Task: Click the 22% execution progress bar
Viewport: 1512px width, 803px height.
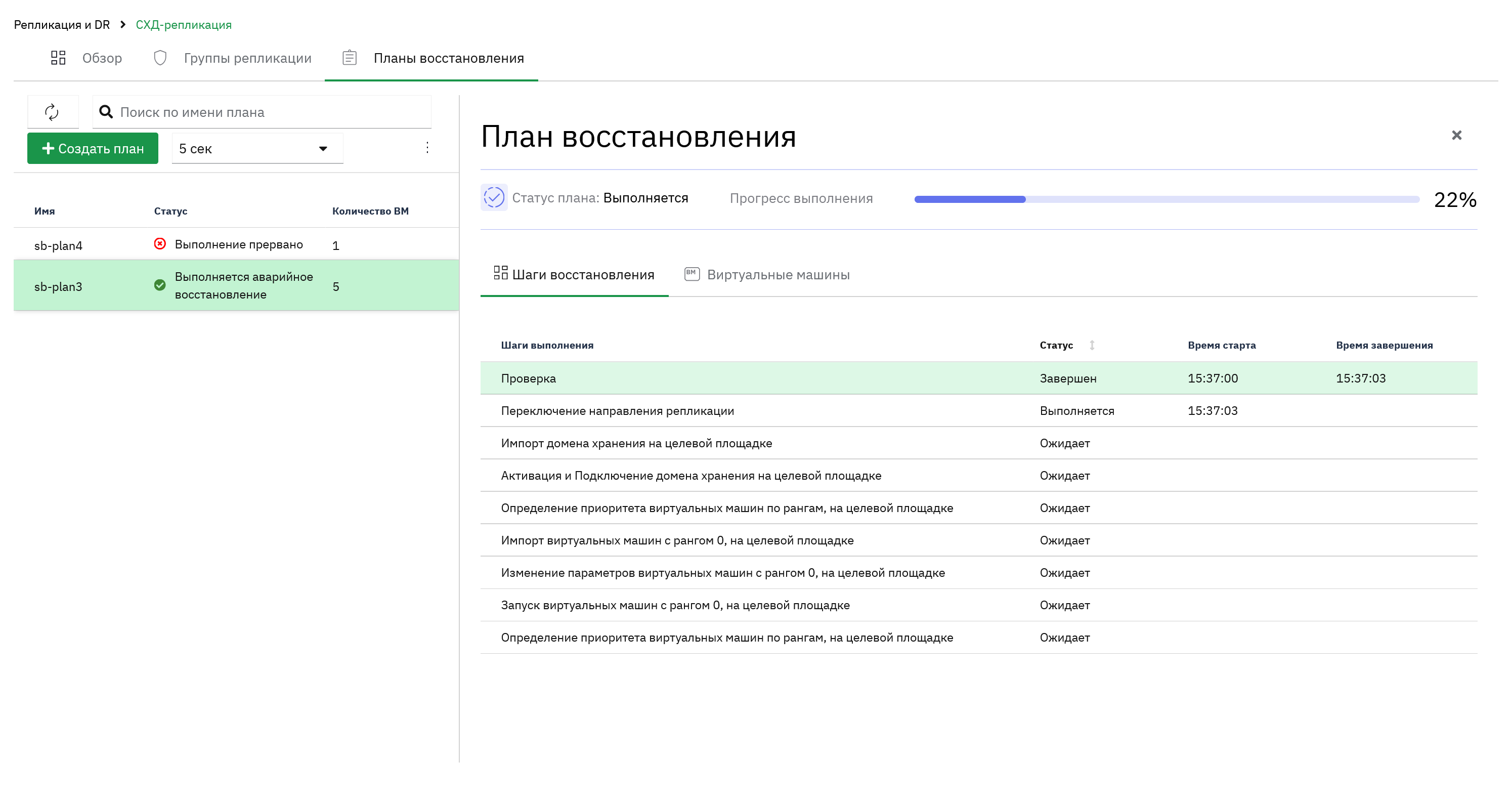Action: click(x=1167, y=199)
